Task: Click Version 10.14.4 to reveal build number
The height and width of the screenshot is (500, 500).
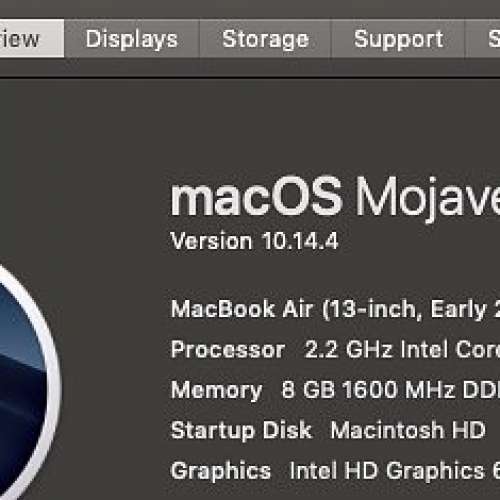Action: (254, 241)
